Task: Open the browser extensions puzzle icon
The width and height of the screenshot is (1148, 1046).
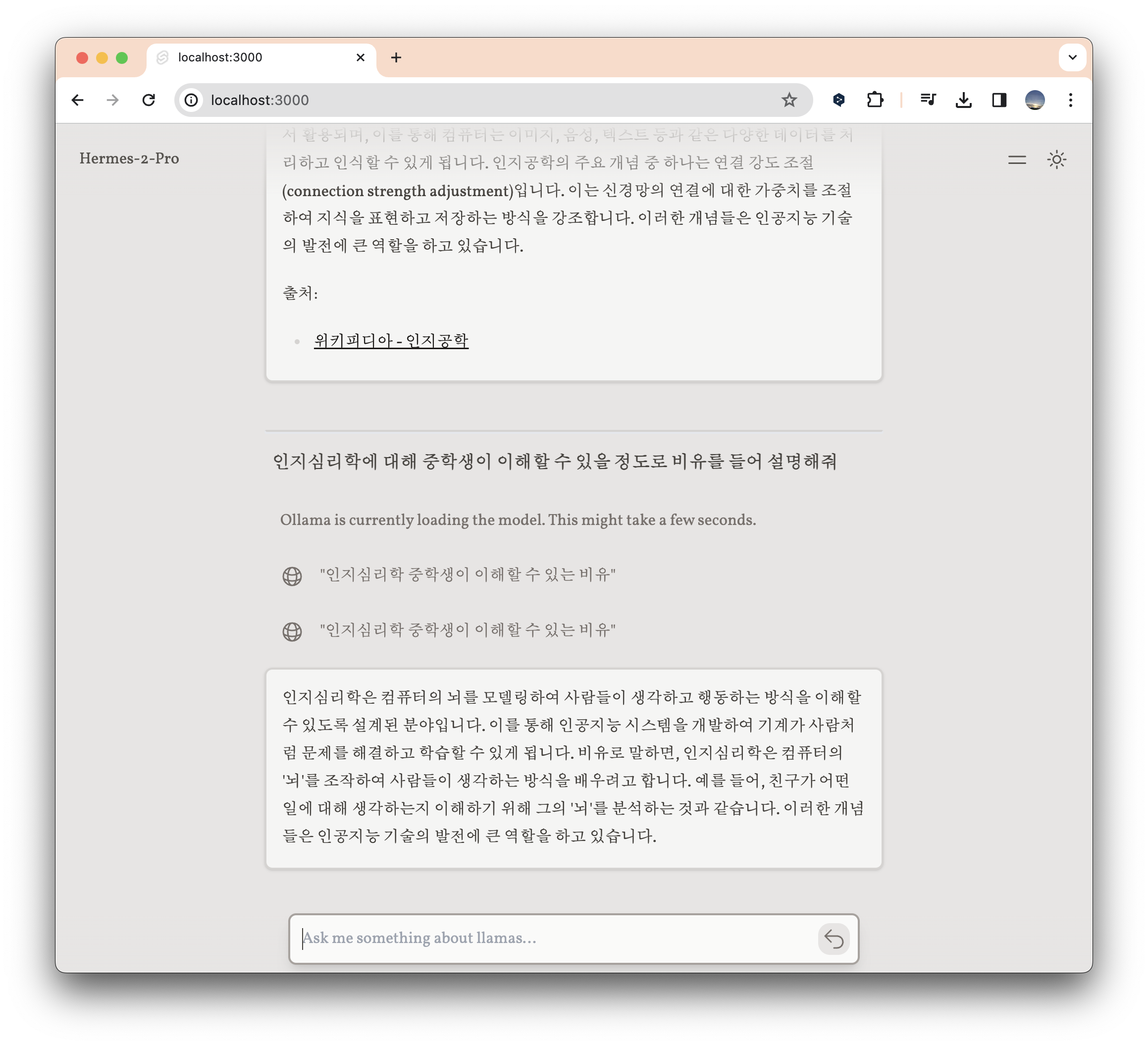Action: pos(875,100)
